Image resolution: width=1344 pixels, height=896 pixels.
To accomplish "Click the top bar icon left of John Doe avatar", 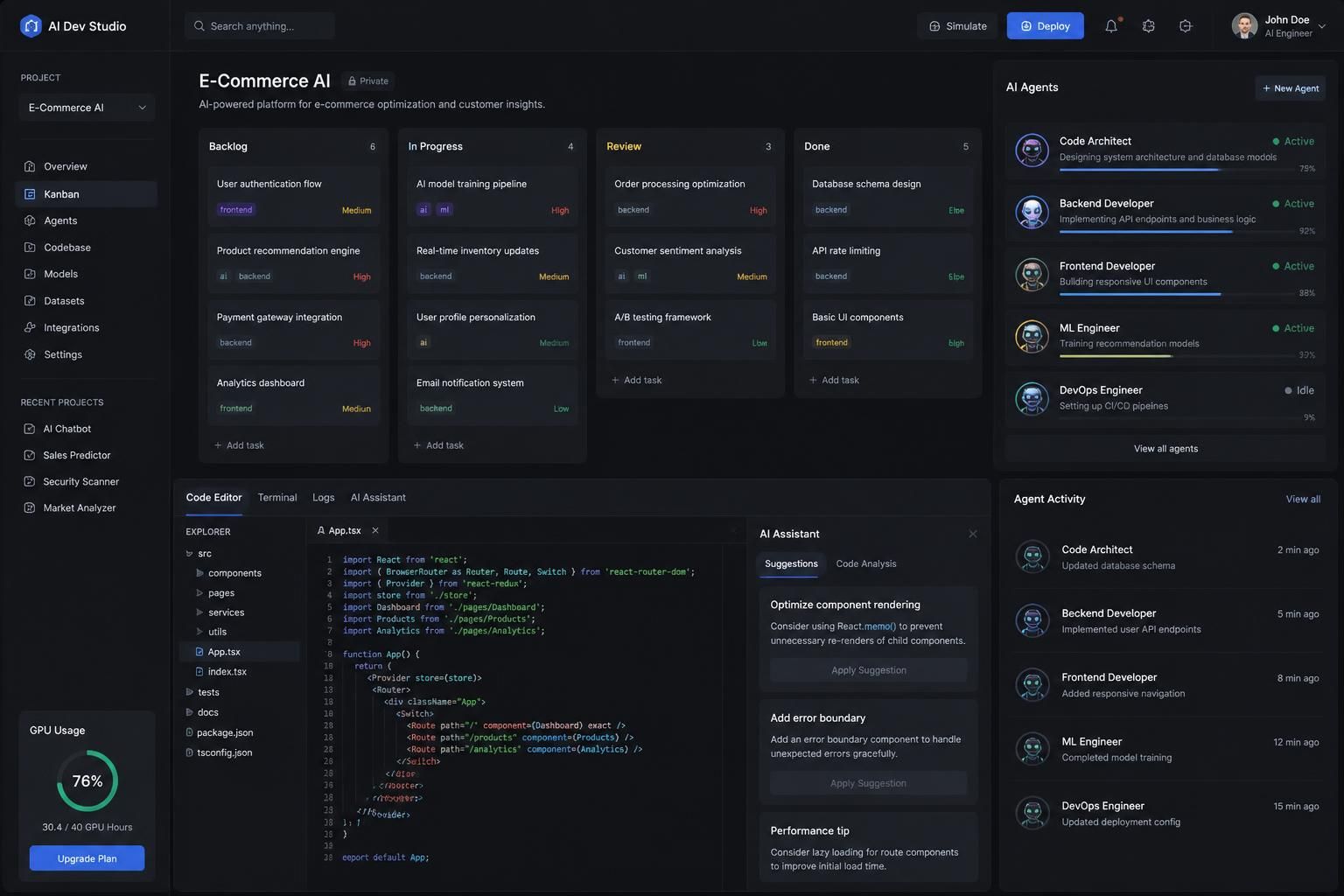I will click(1186, 26).
